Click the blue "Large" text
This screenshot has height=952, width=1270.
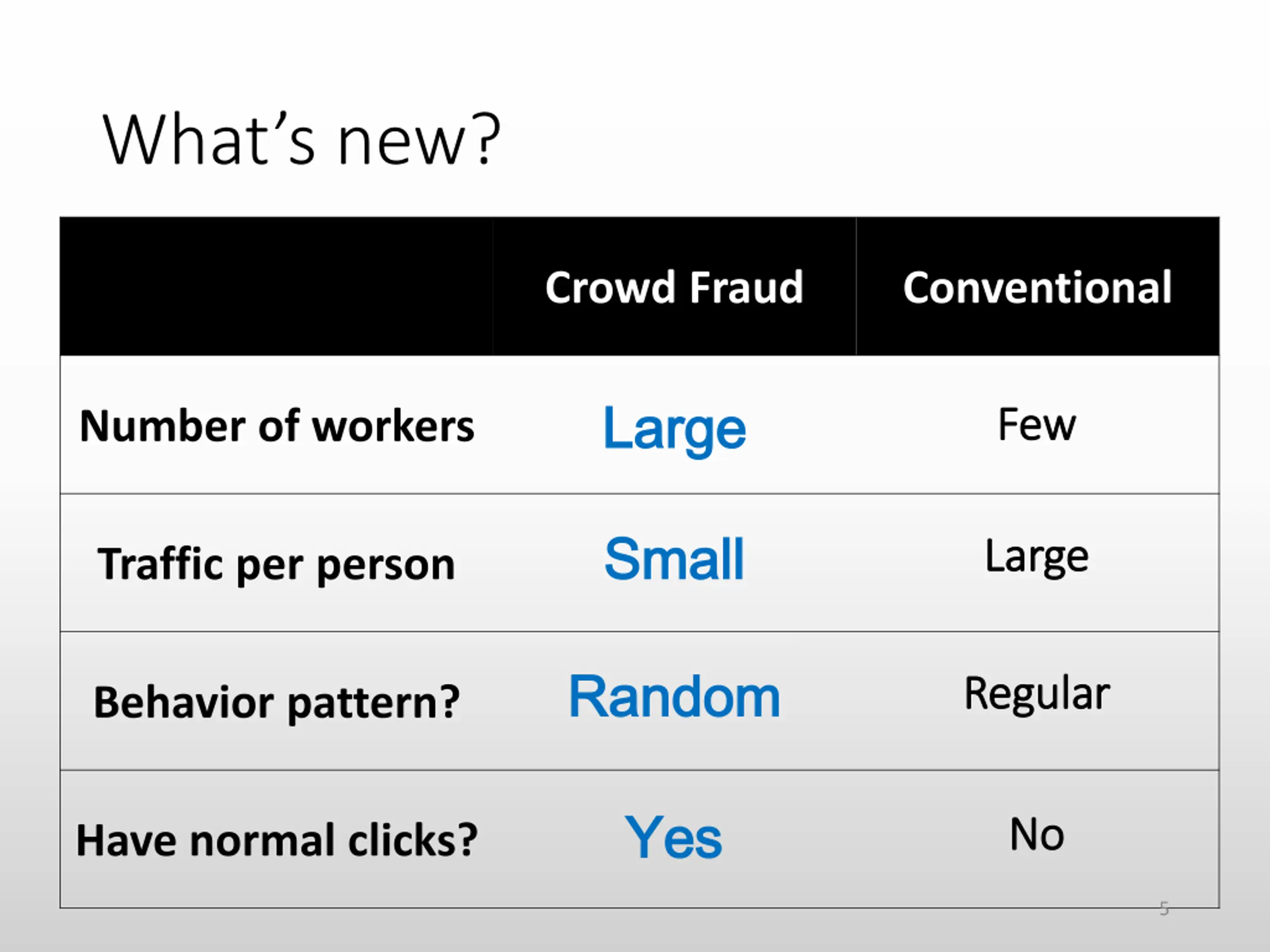point(674,429)
